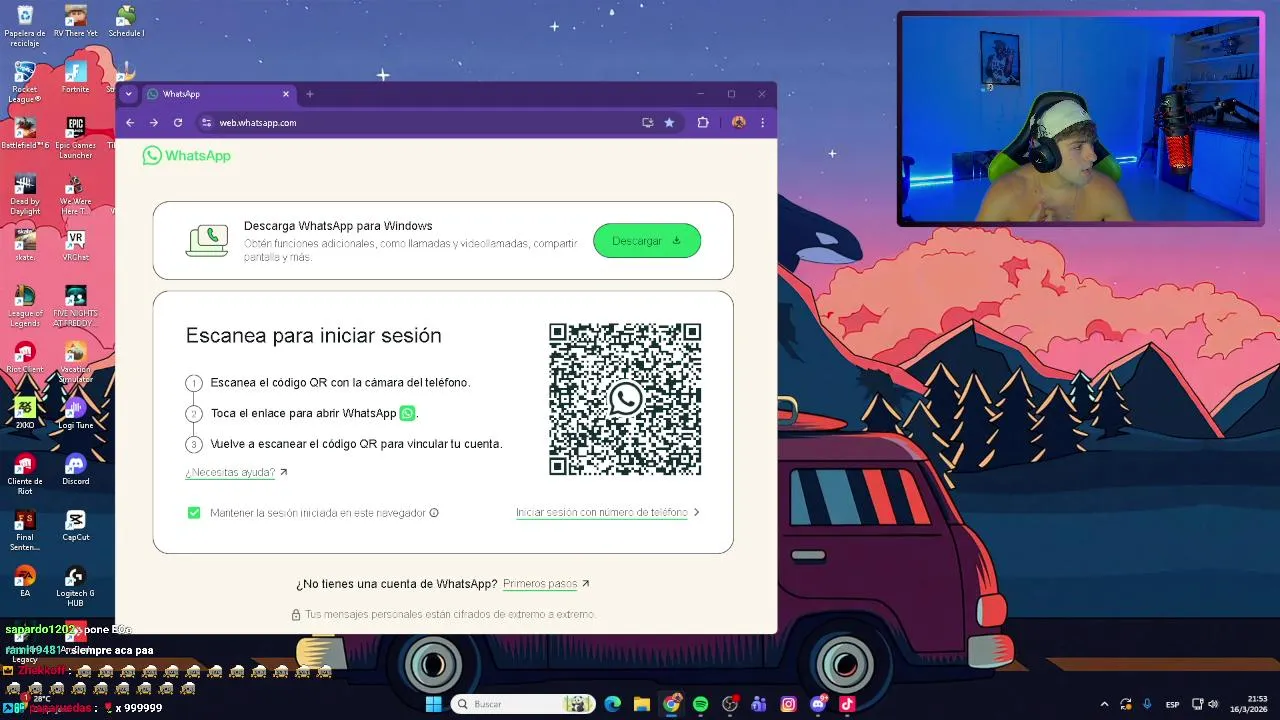Select Schedule I desktop shortcut
1280x720 pixels.
pos(126,22)
